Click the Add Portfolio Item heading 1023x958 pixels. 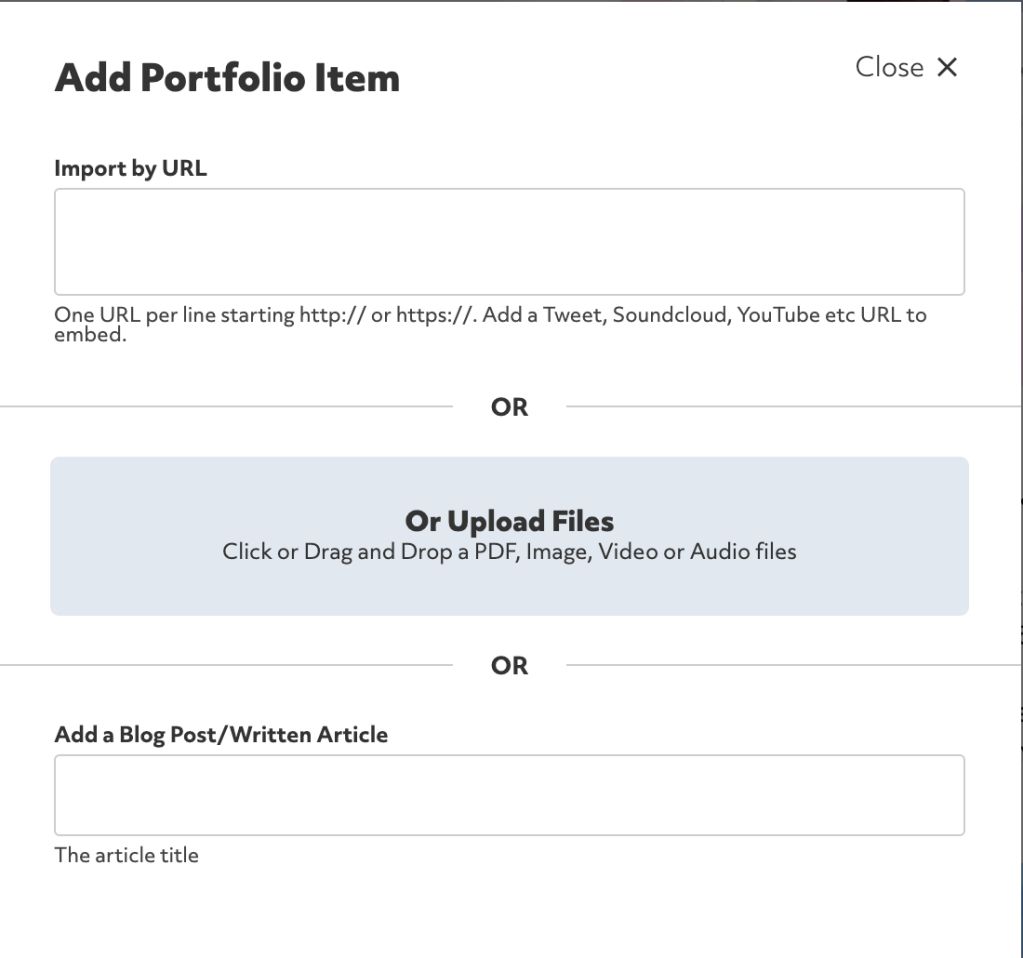click(x=227, y=78)
